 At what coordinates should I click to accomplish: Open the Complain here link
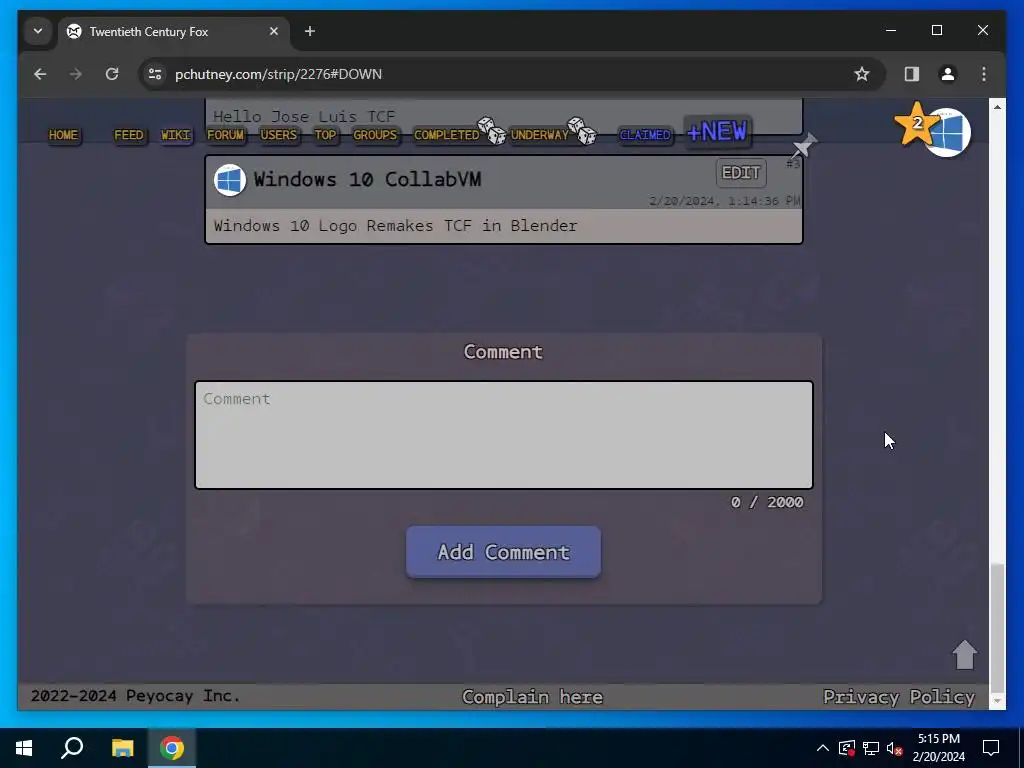point(532,697)
